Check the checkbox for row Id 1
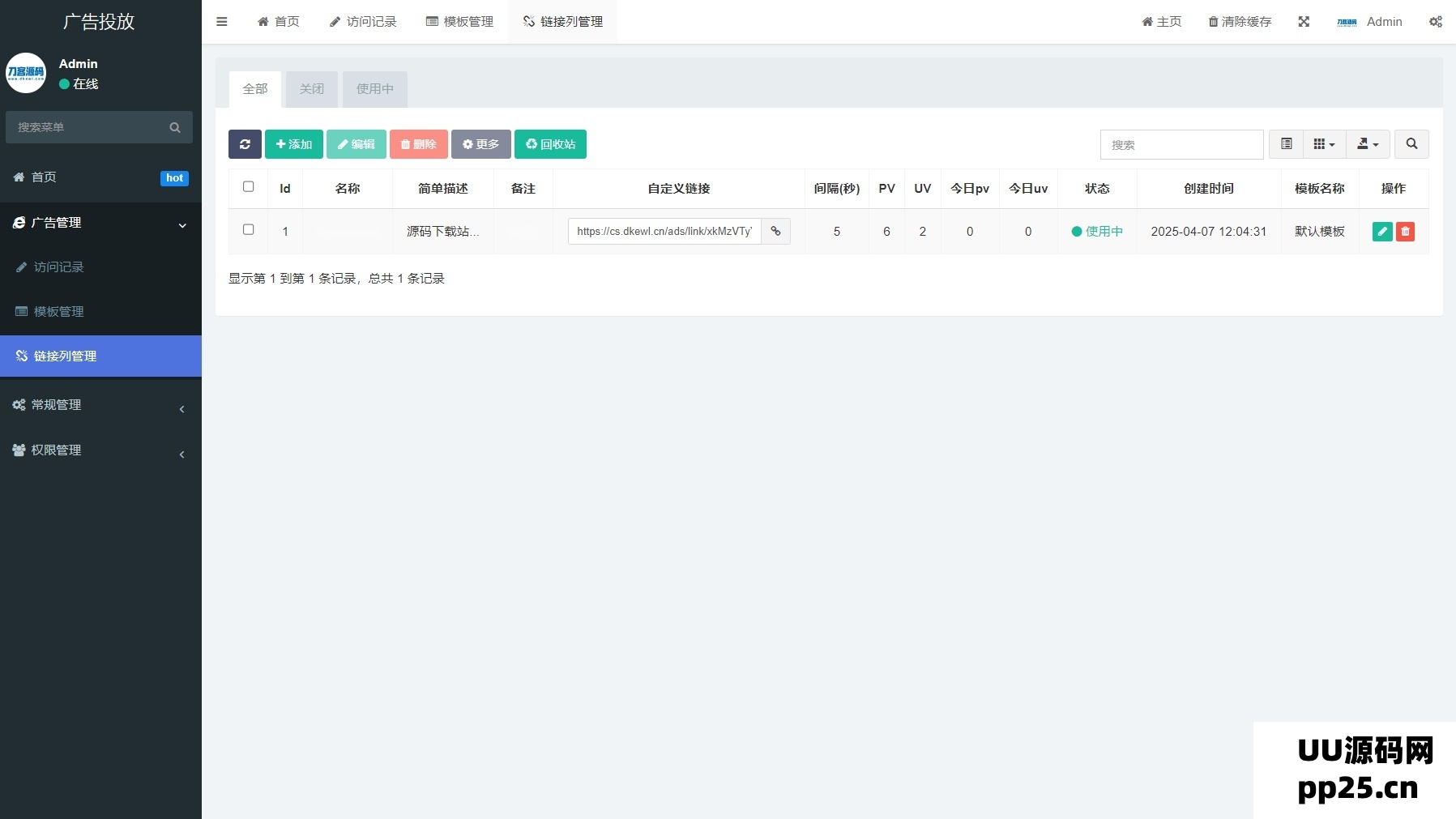 (249, 230)
